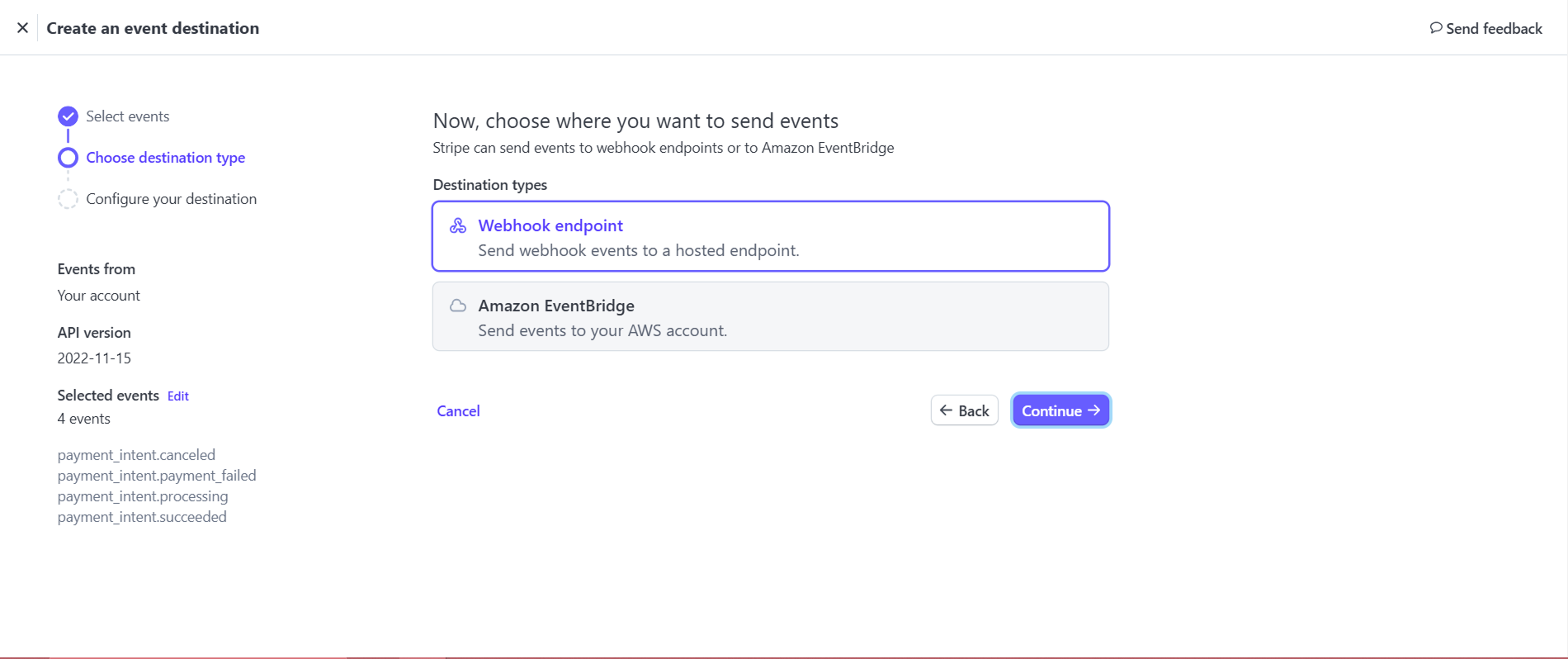Screen dimensions: 1568x659
Task: Click the webhook icon in the endpoint card
Action: (x=458, y=225)
